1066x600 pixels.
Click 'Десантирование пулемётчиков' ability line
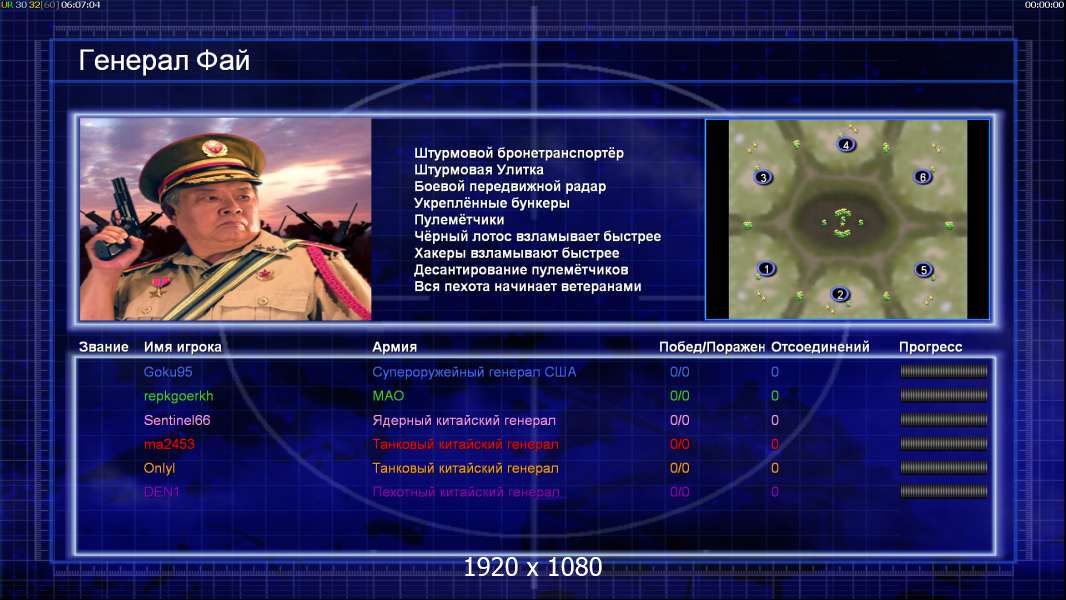click(x=521, y=270)
